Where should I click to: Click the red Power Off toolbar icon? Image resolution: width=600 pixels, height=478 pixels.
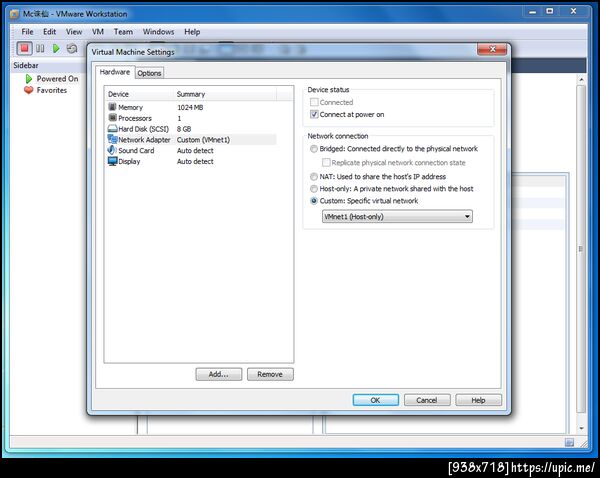tap(24, 48)
